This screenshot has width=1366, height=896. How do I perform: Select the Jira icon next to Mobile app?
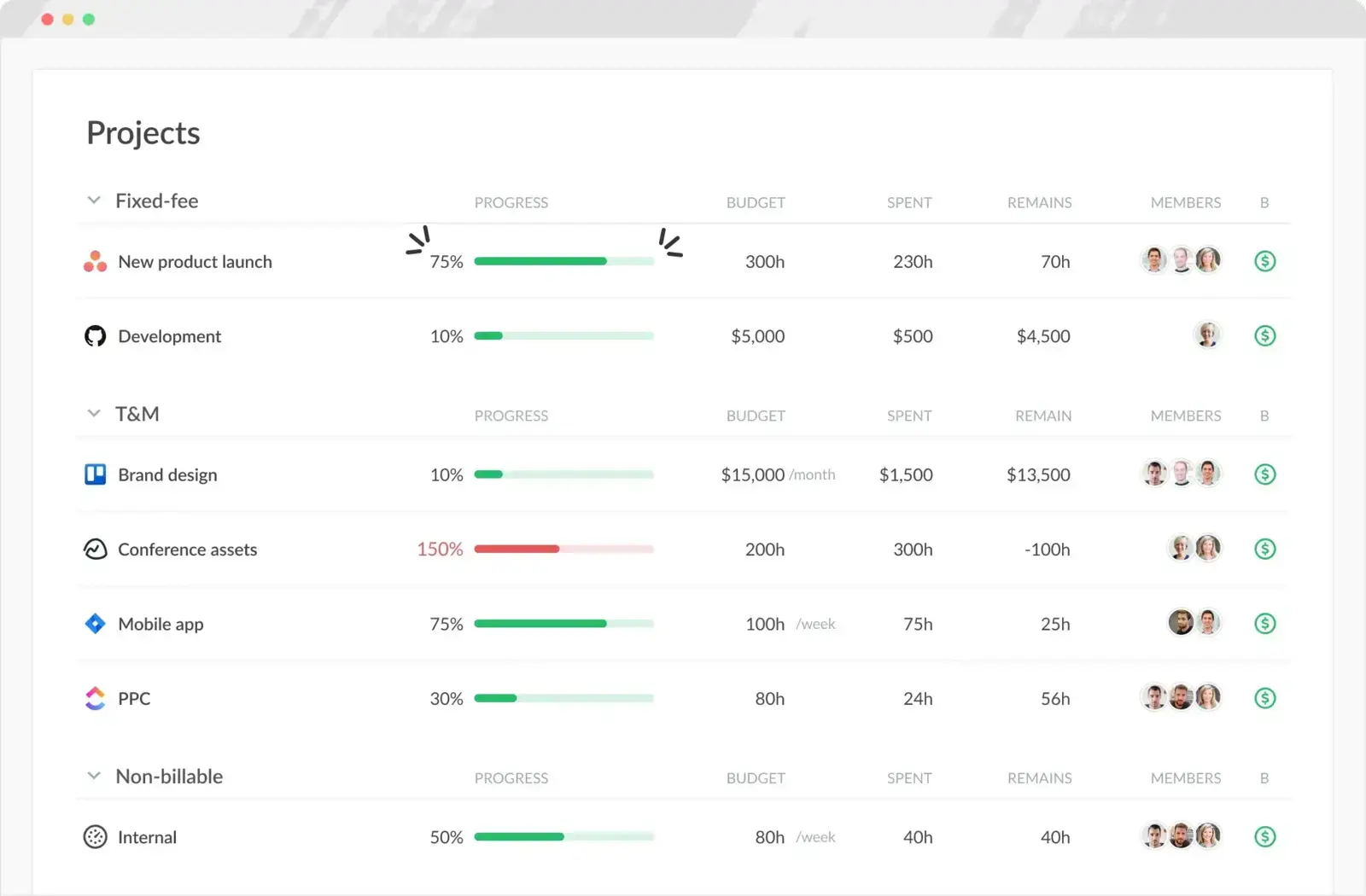95,624
